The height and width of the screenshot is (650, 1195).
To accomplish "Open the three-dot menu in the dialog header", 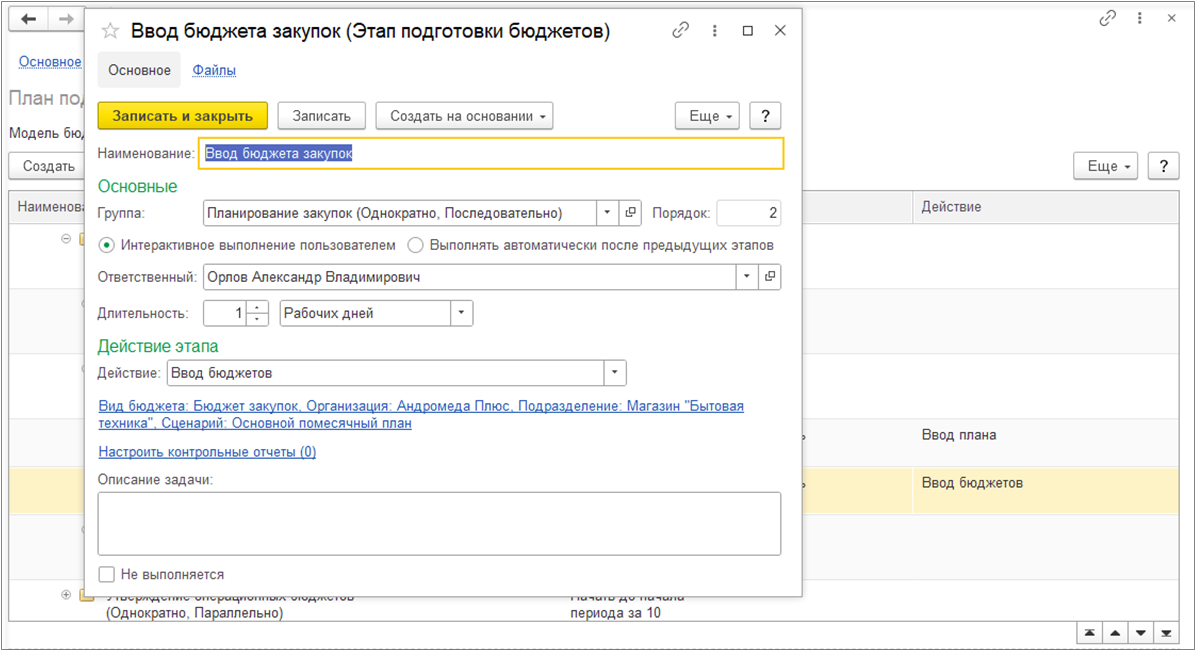I will (715, 31).
